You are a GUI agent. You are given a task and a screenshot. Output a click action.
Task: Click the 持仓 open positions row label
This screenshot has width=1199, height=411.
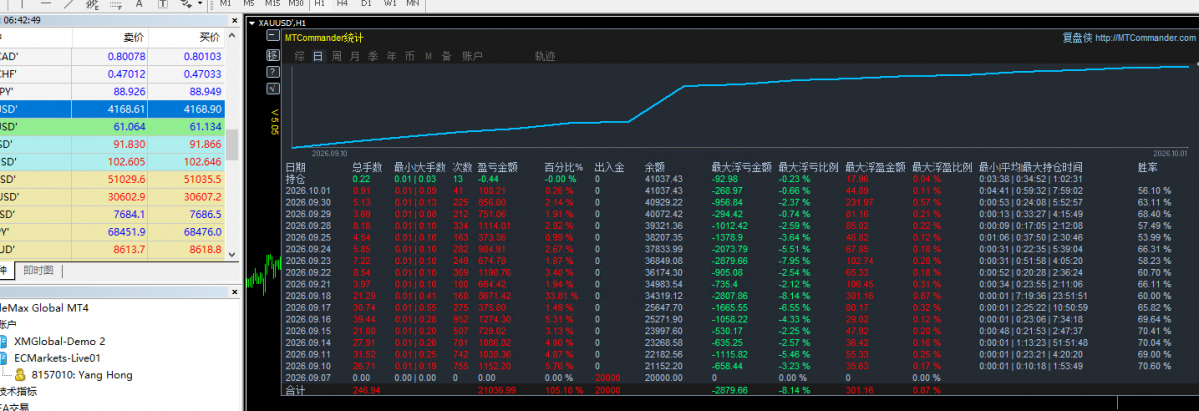(295, 178)
